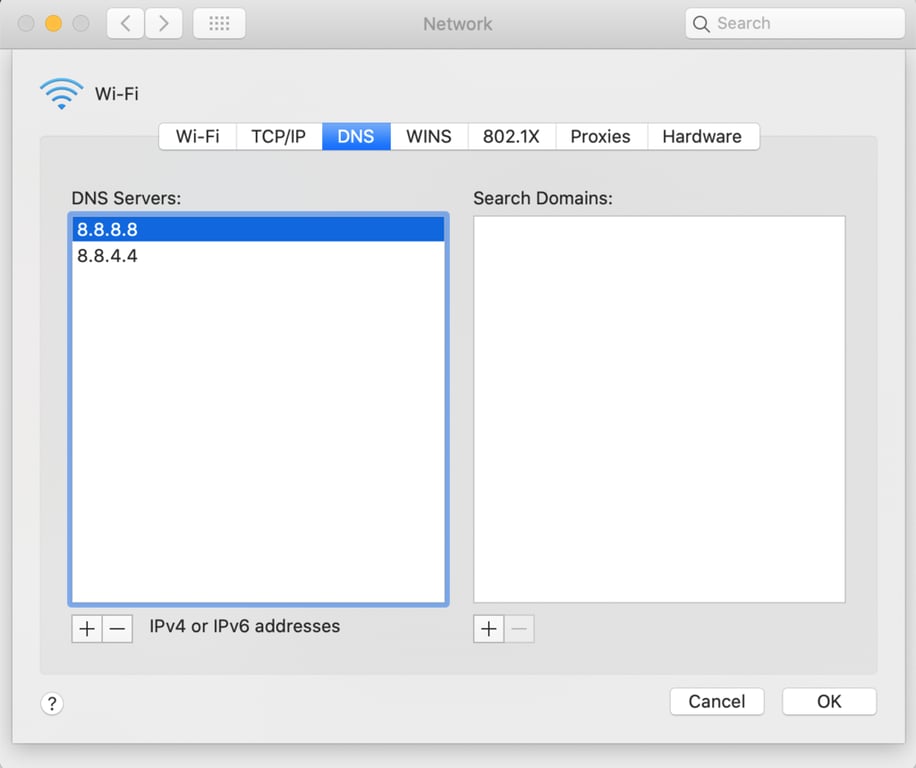This screenshot has width=916, height=768.
Task: Open the WINS tab
Action: click(428, 136)
